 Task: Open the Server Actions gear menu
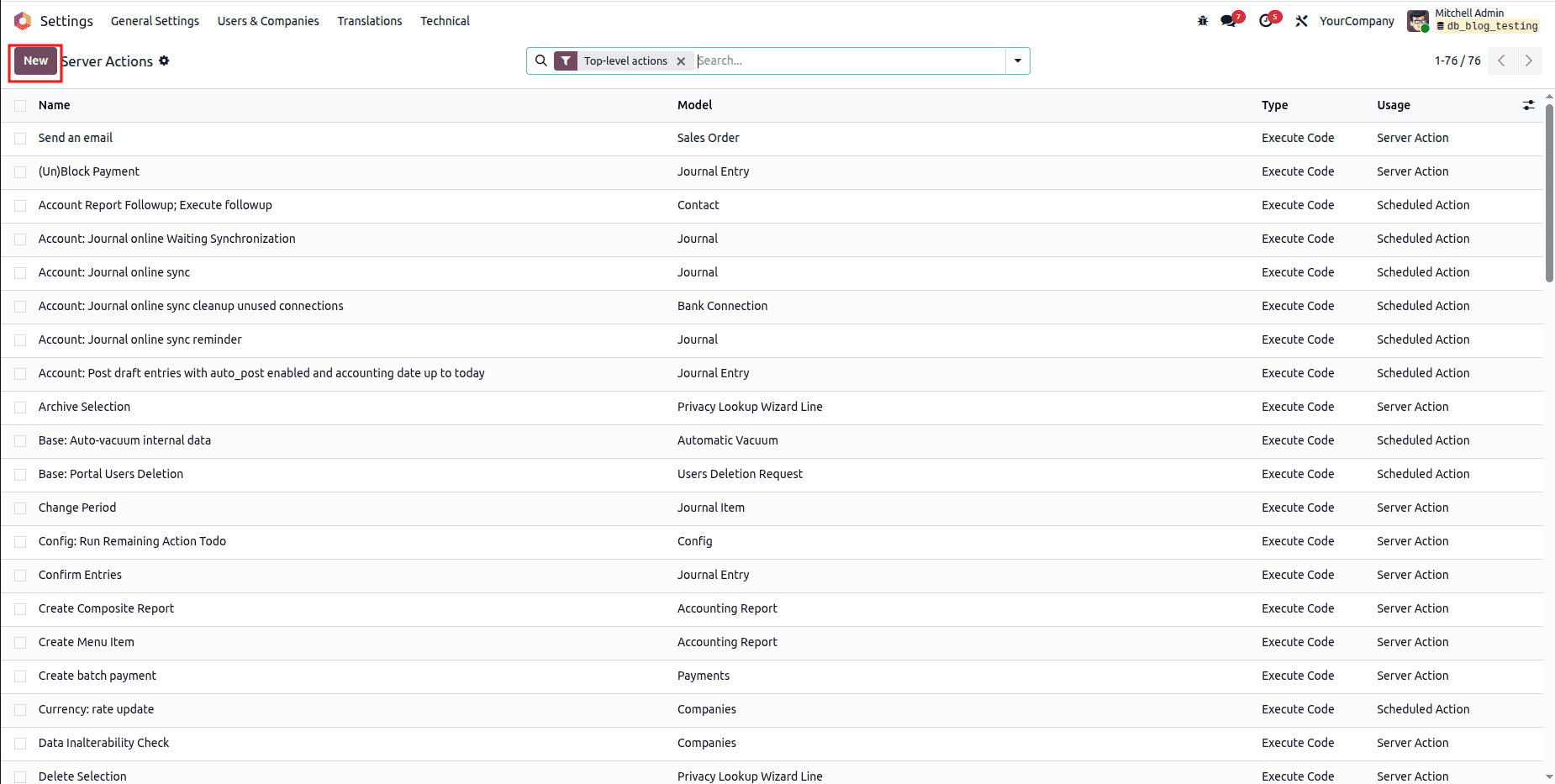click(x=165, y=61)
